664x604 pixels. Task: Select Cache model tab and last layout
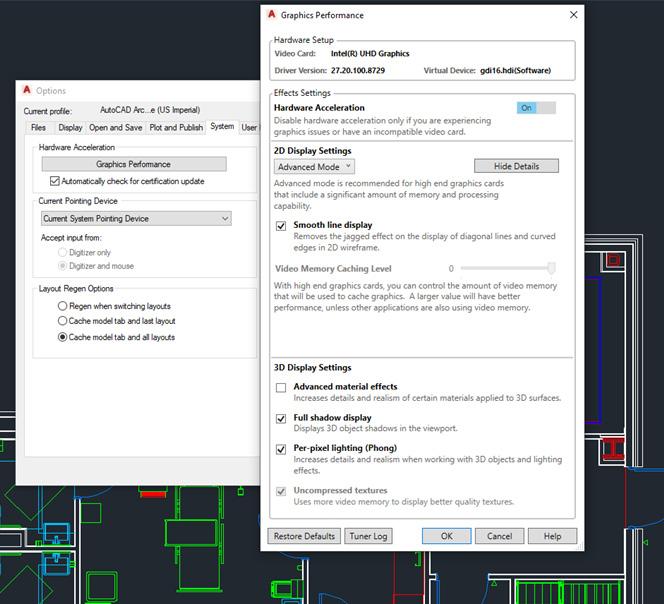[62, 321]
